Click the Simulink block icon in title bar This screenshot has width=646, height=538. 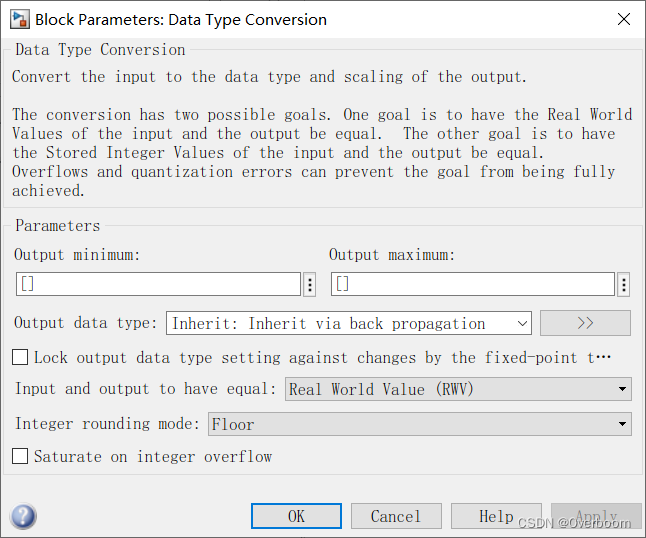pos(20,20)
